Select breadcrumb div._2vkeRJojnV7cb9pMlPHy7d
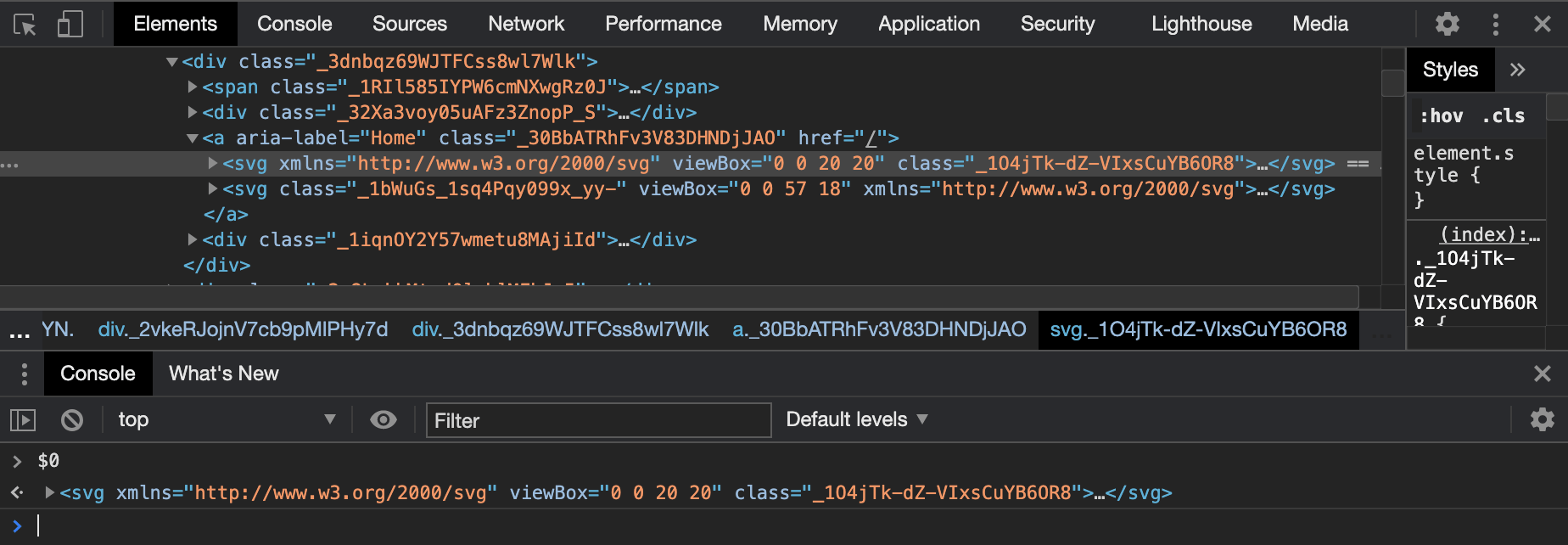Image resolution: width=1568 pixels, height=545 pixels. click(243, 329)
